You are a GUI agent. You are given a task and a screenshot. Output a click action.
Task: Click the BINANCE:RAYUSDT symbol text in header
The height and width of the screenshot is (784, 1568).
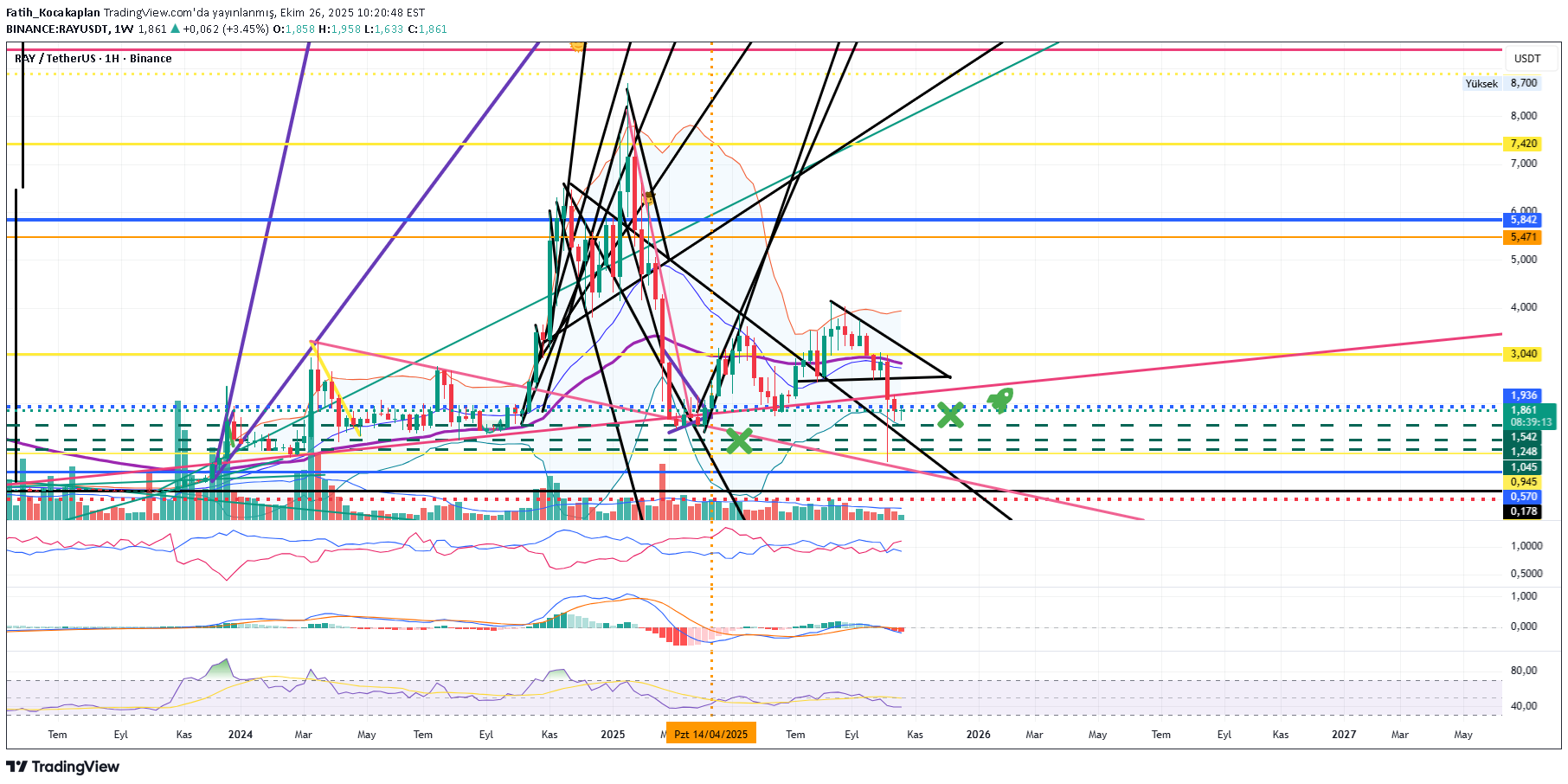point(57,29)
